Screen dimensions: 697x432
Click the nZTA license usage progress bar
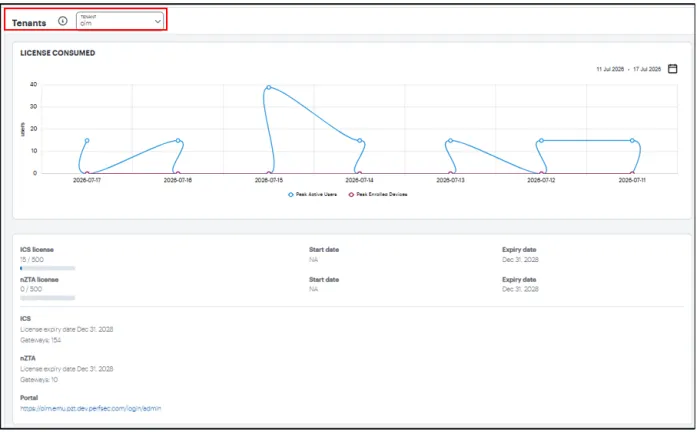tap(48, 298)
